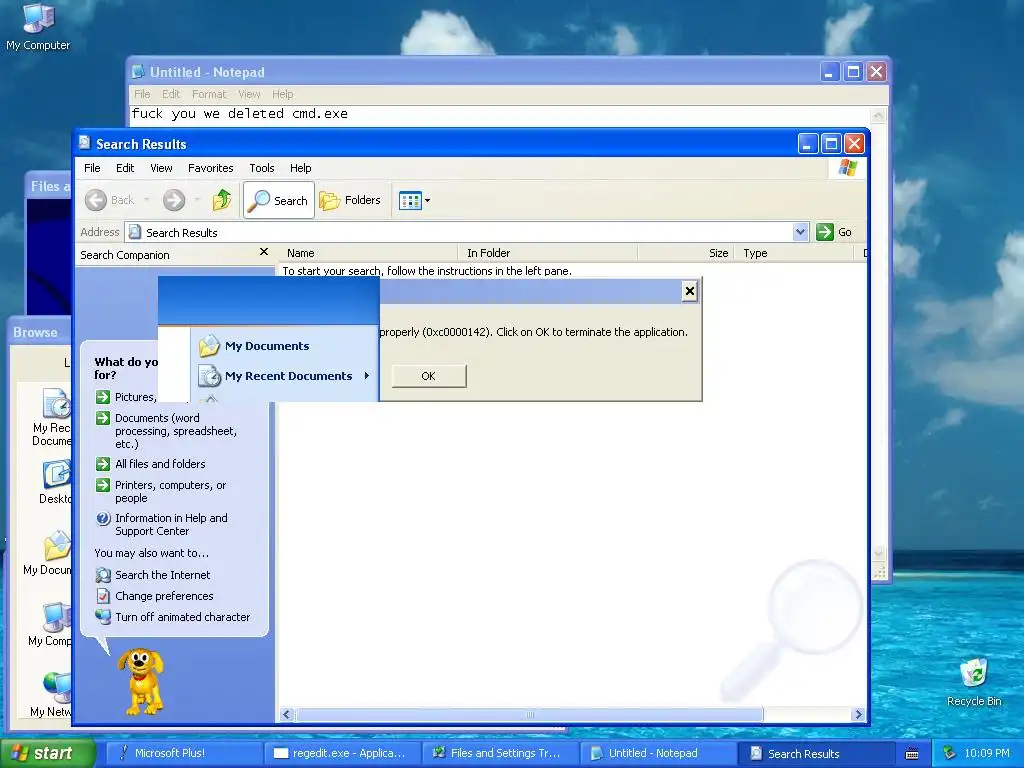The width and height of the screenshot is (1024, 768).
Task: Open the Recycle Bin desktop icon
Action: 974,682
